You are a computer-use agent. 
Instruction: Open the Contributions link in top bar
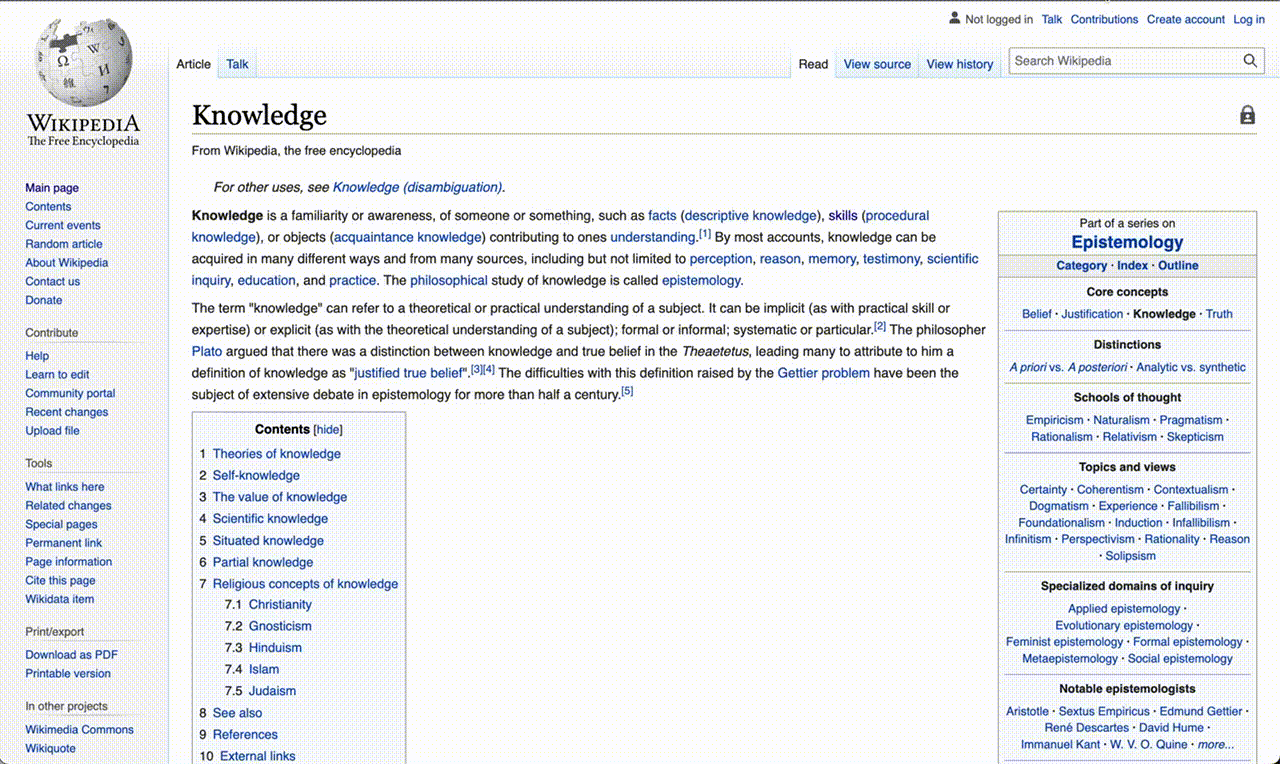(x=1104, y=19)
